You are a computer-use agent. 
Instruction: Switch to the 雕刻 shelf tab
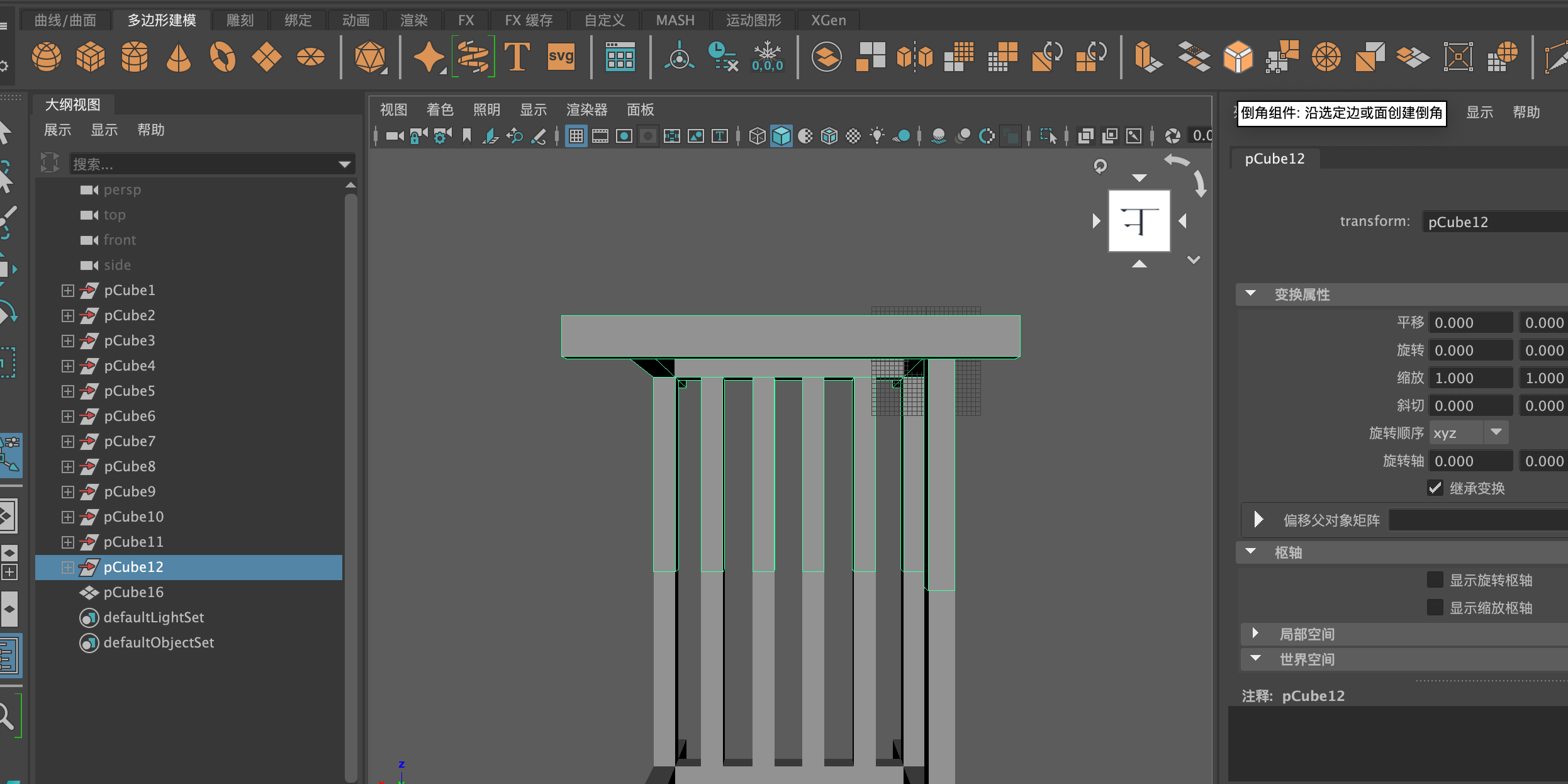240,20
